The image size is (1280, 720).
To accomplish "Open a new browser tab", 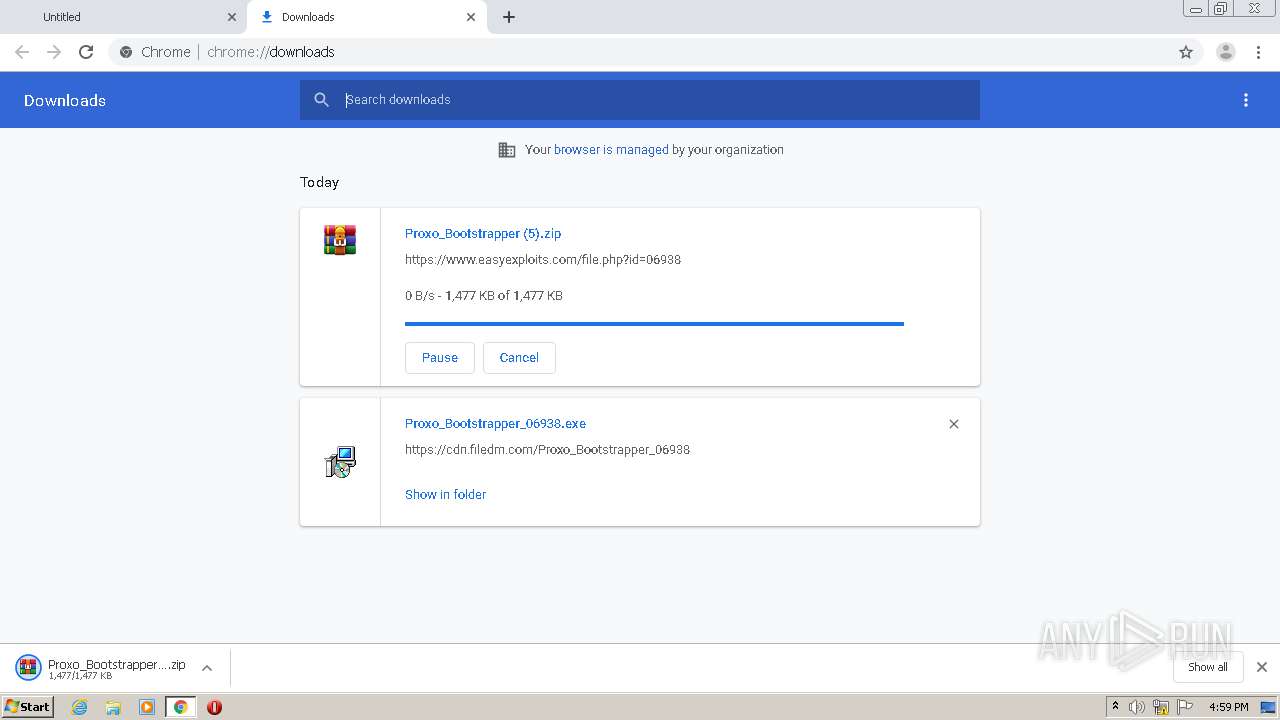I will pyautogui.click(x=509, y=17).
